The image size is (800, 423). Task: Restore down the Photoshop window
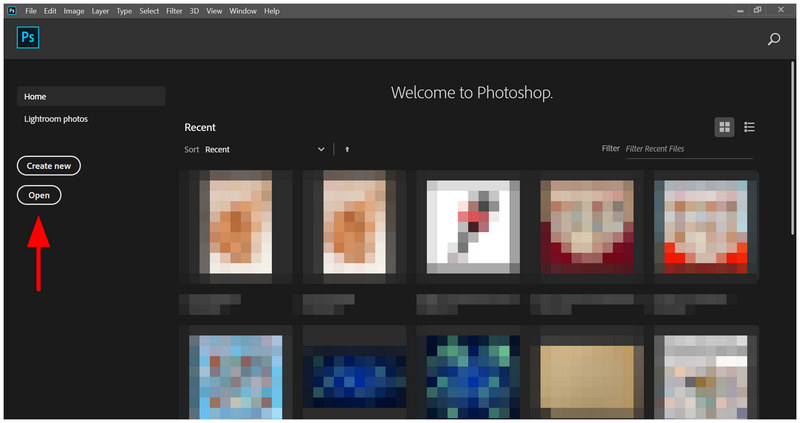click(758, 10)
